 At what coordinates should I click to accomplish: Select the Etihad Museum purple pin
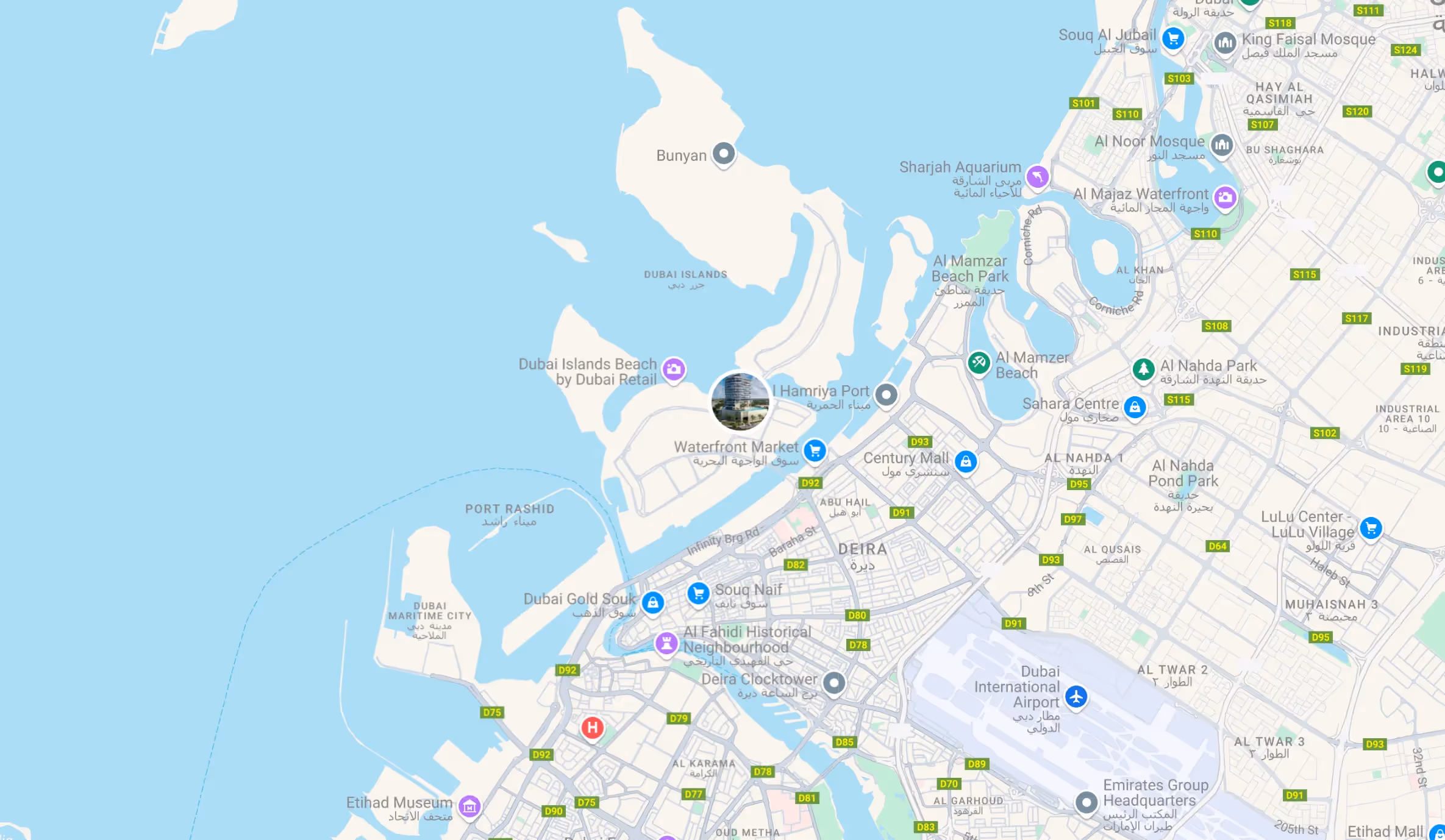[469, 806]
